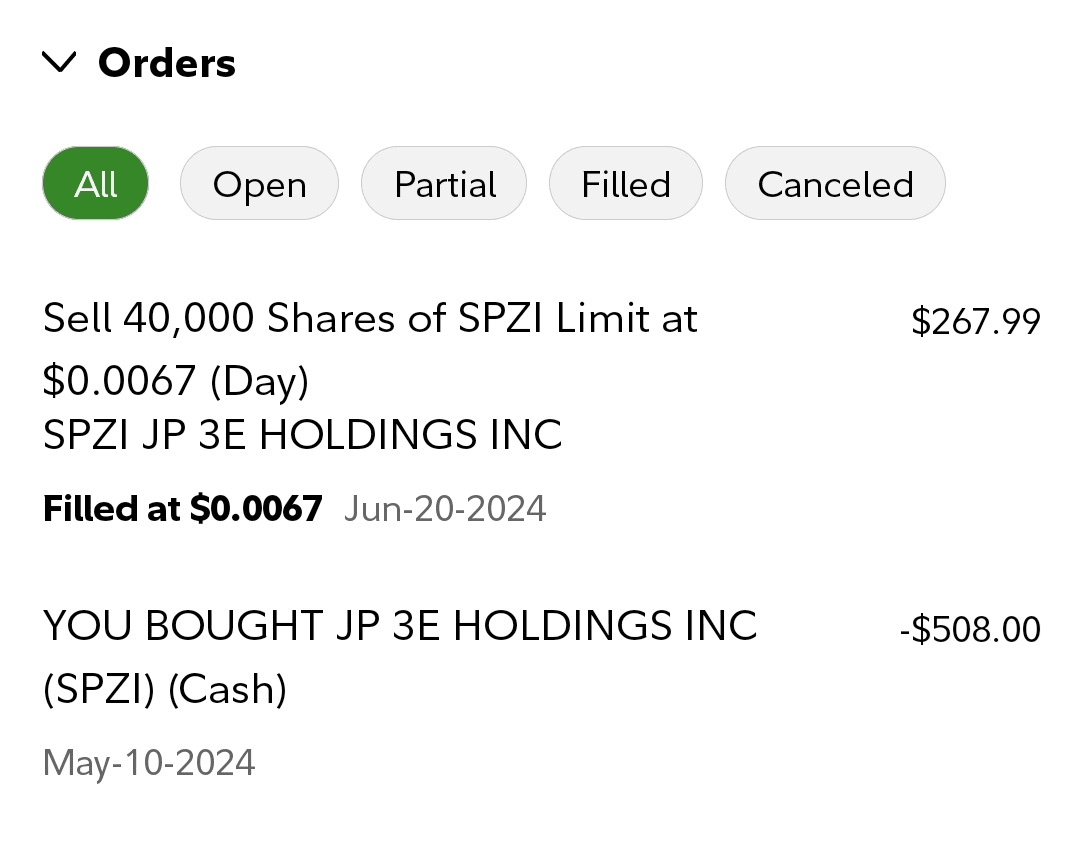
Task: Open the YOU BOUGHT JP 3E HOLDINGS transaction
Action: 400,627
